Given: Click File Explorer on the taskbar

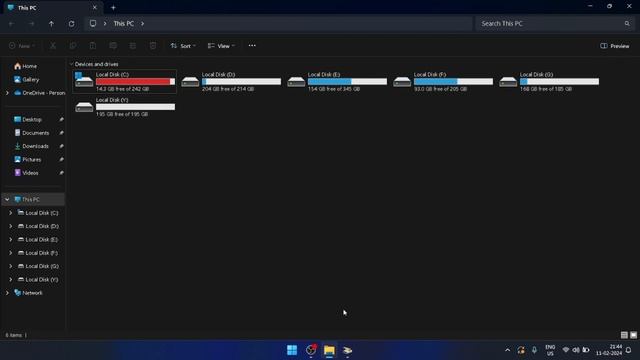Looking at the screenshot, I should point(329,350).
